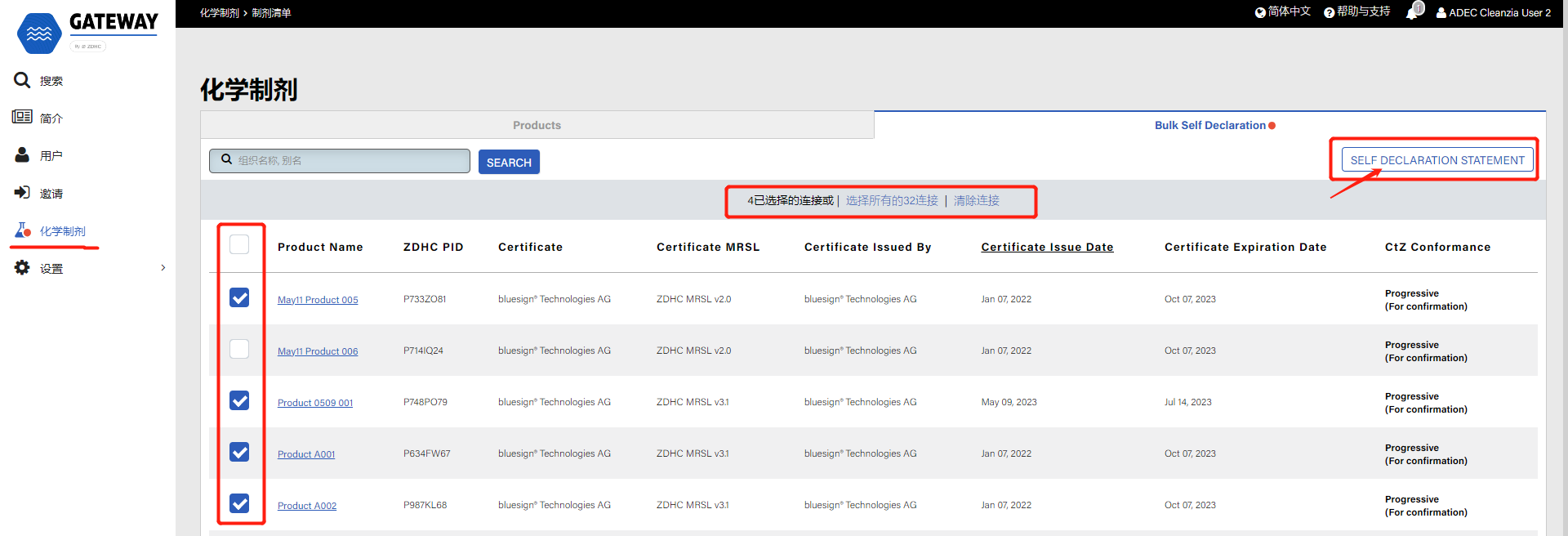Image resolution: width=1568 pixels, height=536 pixels.
Task: Sort by Certificate Issue Date column
Action: click(x=1047, y=247)
